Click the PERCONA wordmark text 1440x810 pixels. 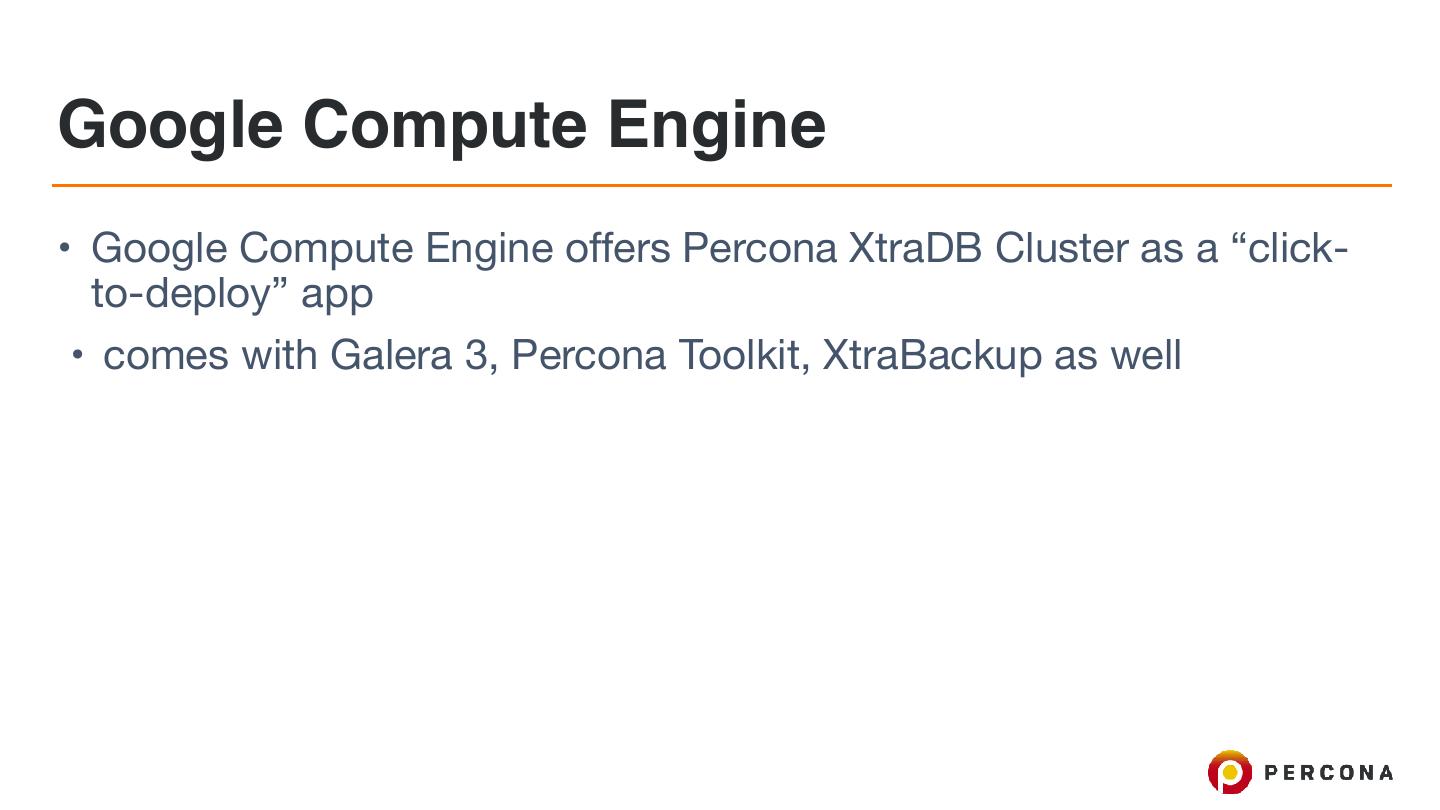[1328, 773]
